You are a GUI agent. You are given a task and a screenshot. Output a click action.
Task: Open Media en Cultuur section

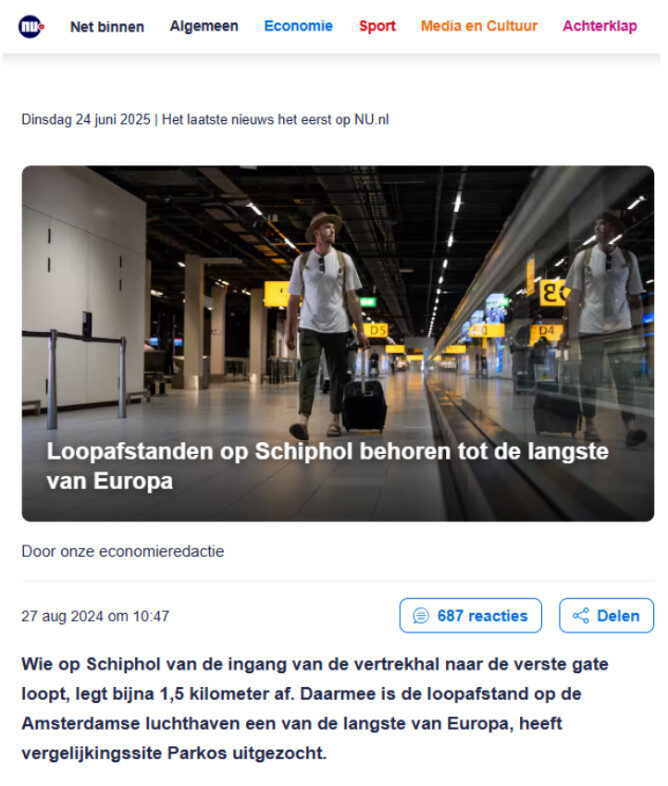479,26
